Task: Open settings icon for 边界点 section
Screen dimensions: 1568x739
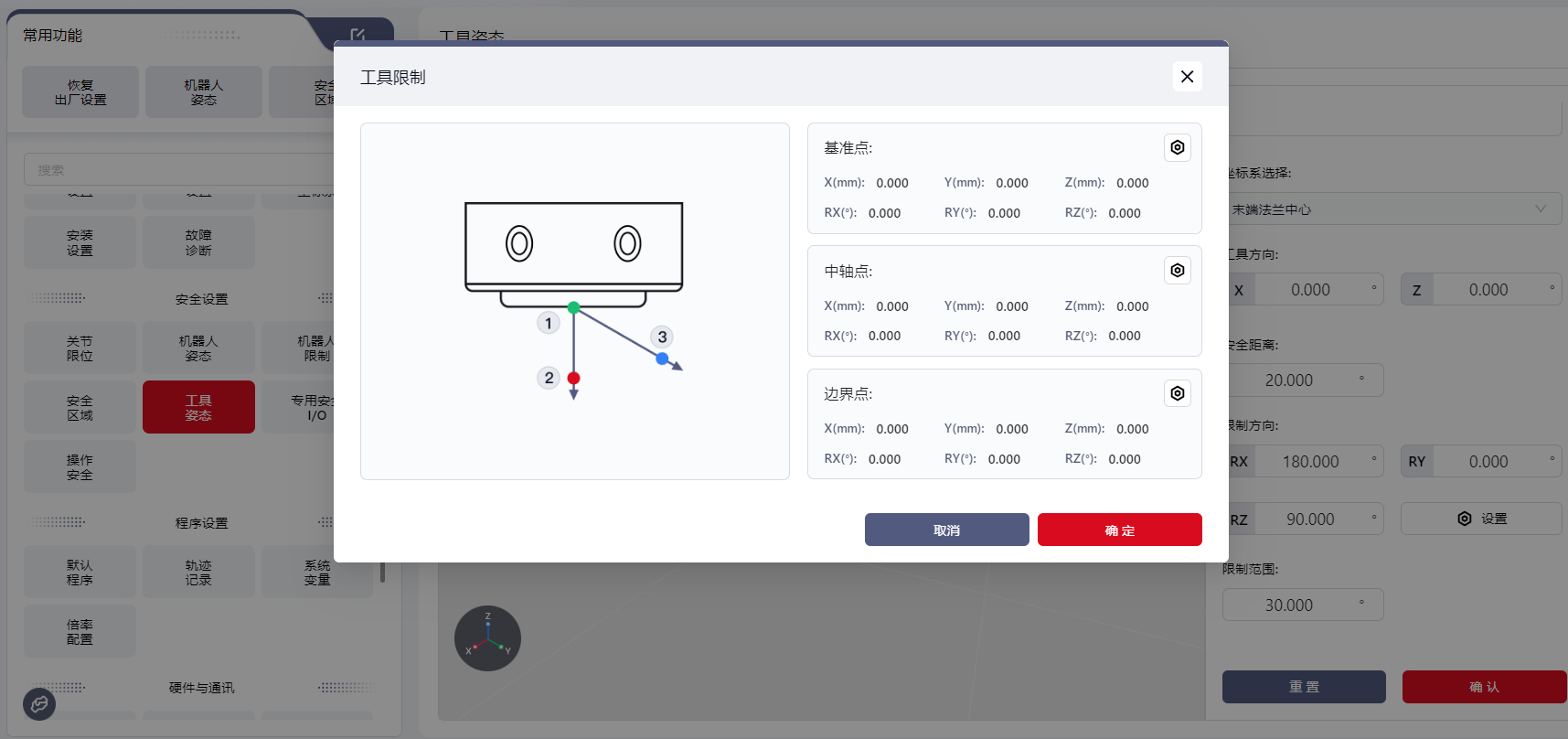Action: (x=1177, y=393)
